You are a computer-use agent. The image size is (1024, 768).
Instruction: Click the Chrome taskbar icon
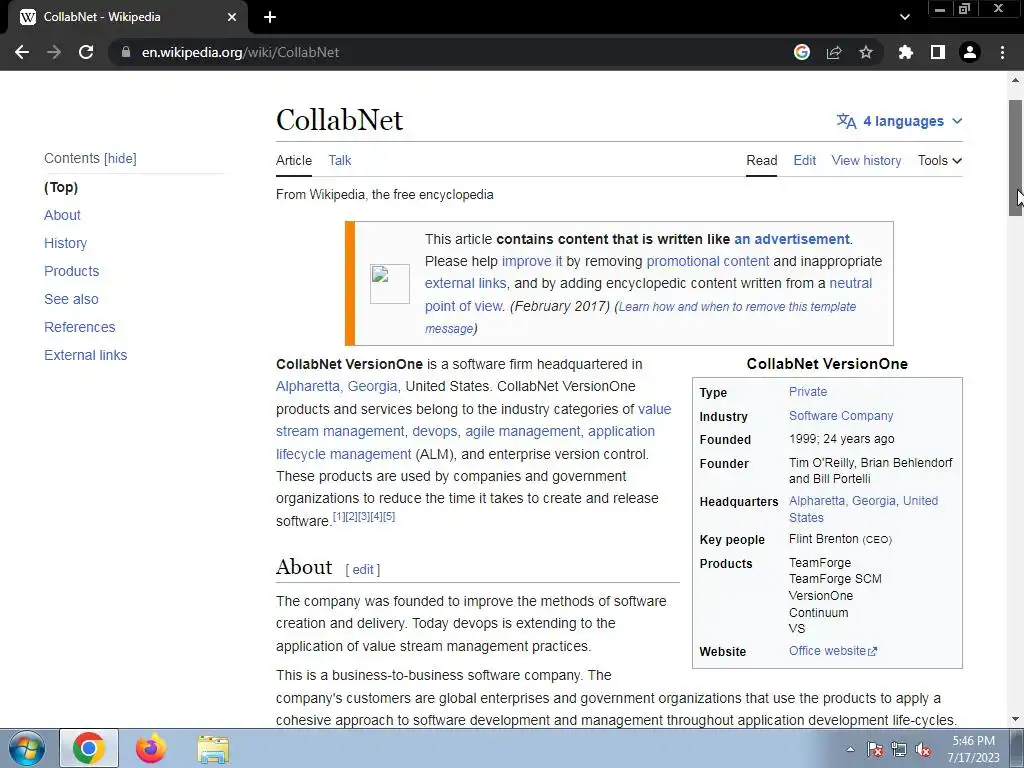(x=89, y=748)
